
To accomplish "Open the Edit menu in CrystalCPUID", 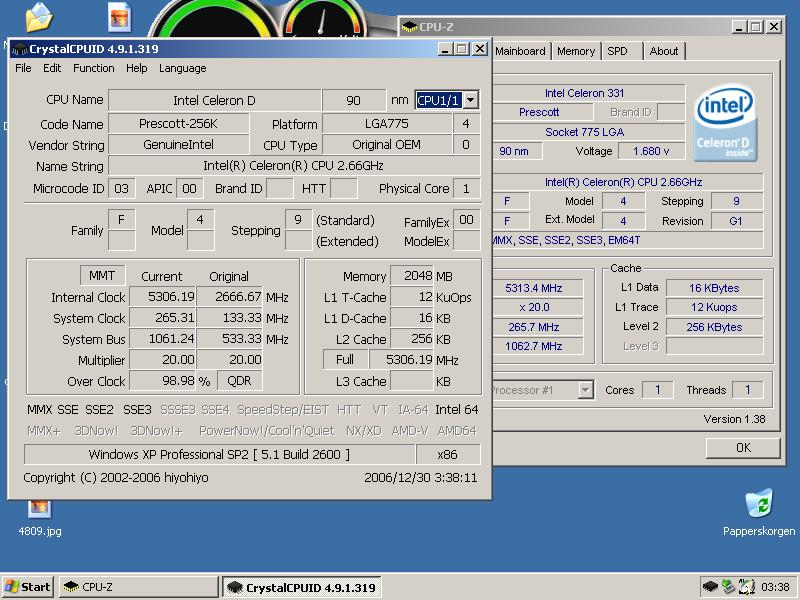I will click(x=52, y=68).
